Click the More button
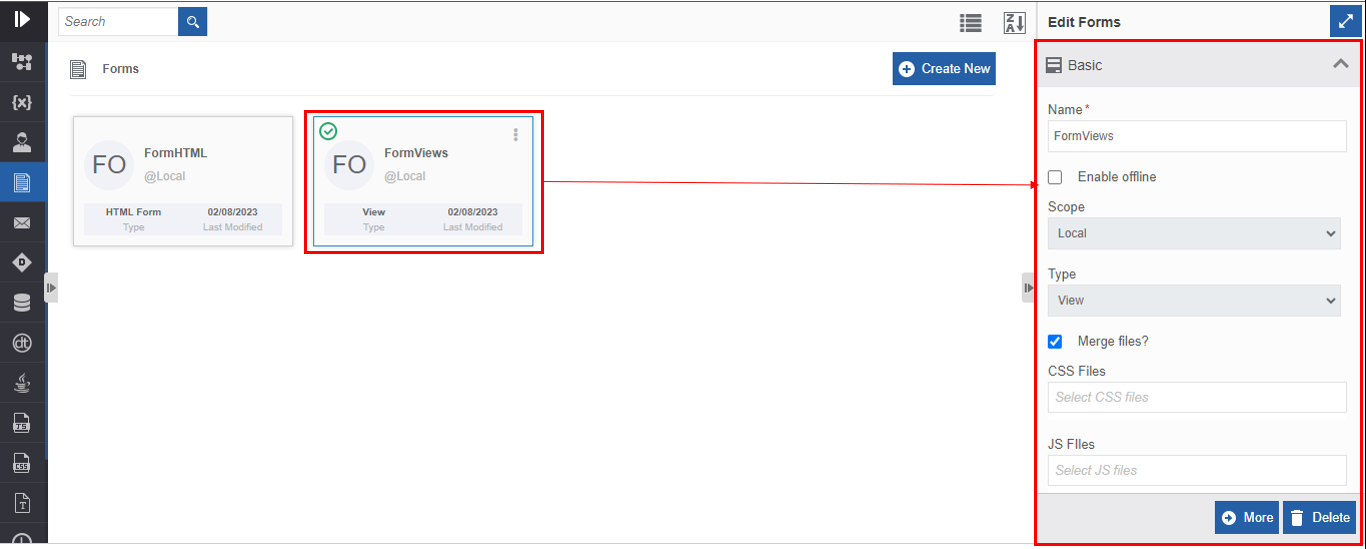 [x=1247, y=517]
